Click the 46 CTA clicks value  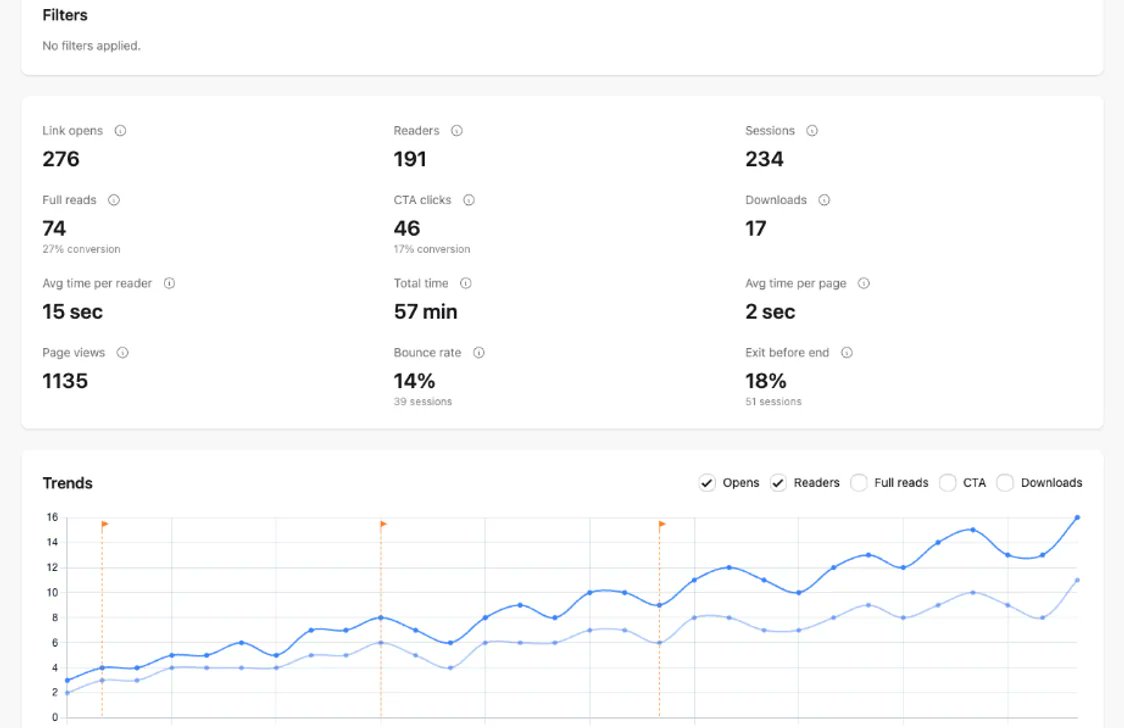406,229
